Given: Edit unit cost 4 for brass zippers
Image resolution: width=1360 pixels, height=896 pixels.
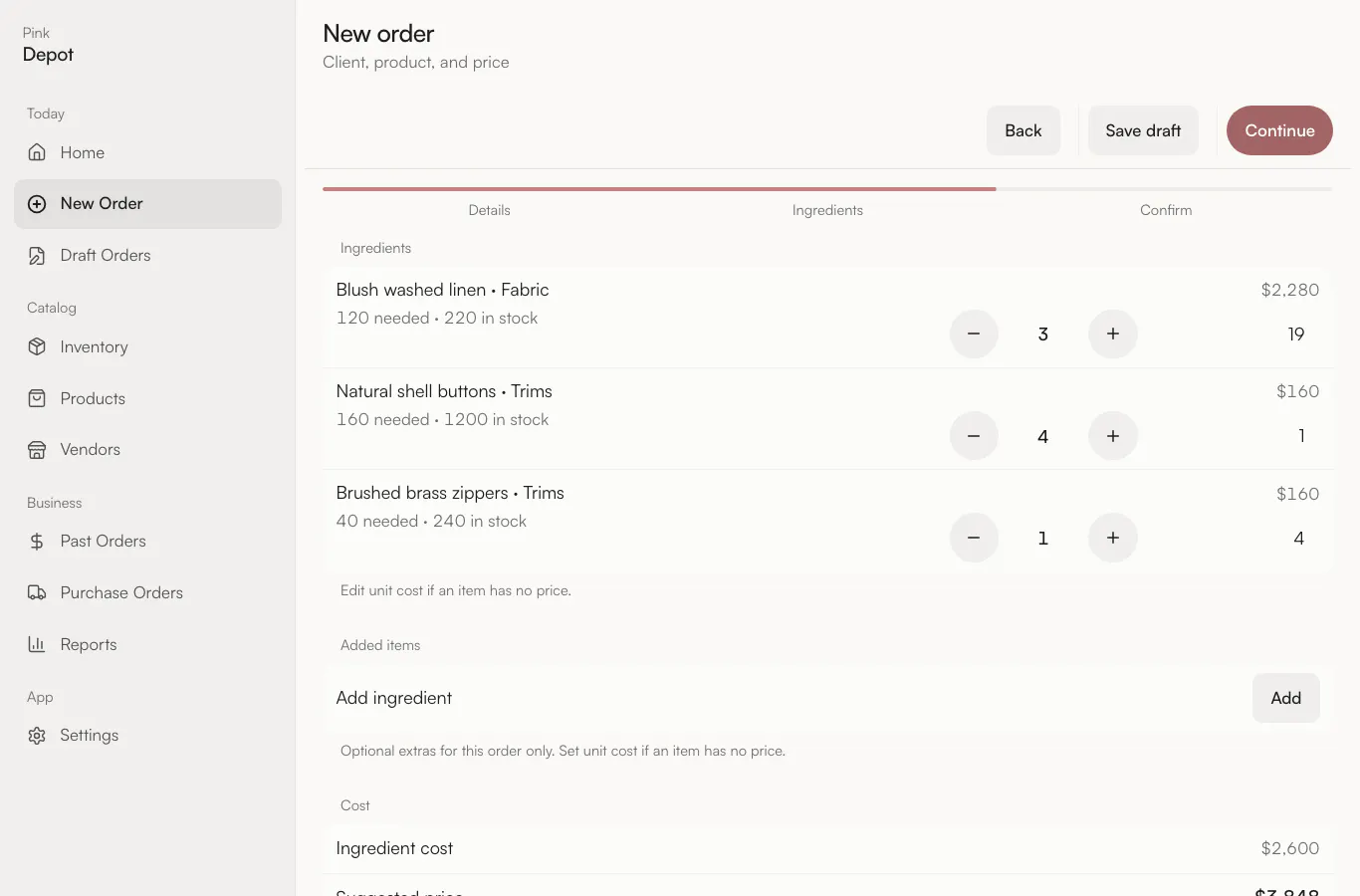Looking at the screenshot, I should click(1298, 538).
